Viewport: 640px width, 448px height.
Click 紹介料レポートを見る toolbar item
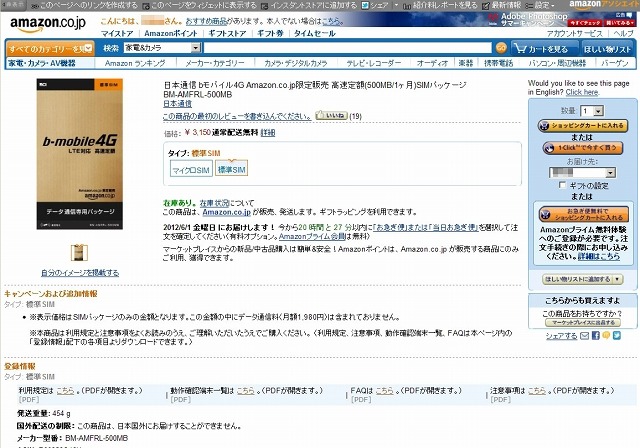point(440,6)
